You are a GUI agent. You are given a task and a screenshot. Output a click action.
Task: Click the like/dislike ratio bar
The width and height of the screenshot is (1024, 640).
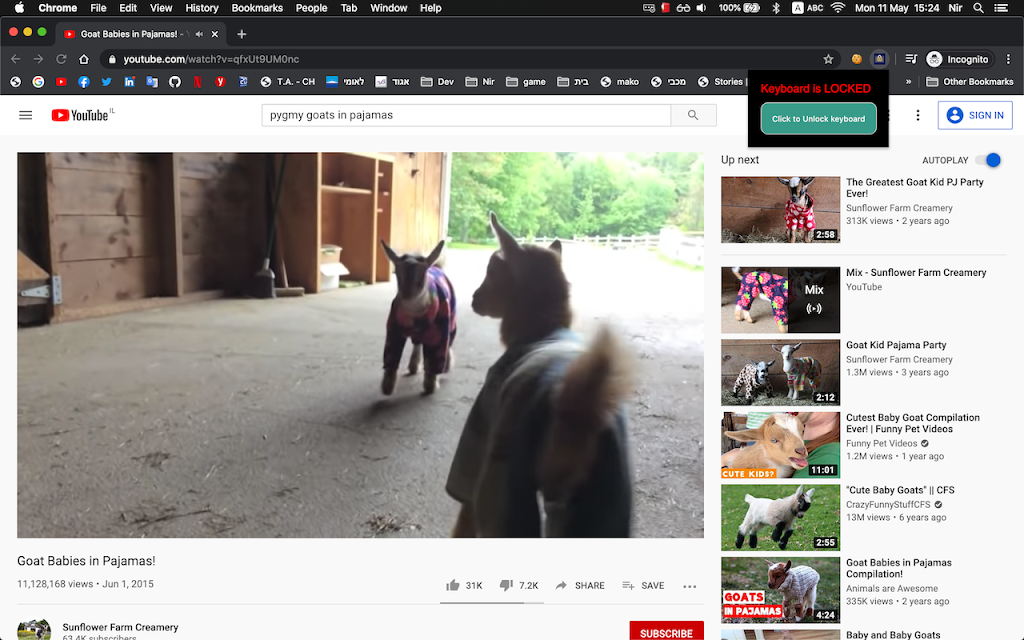point(492,603)
